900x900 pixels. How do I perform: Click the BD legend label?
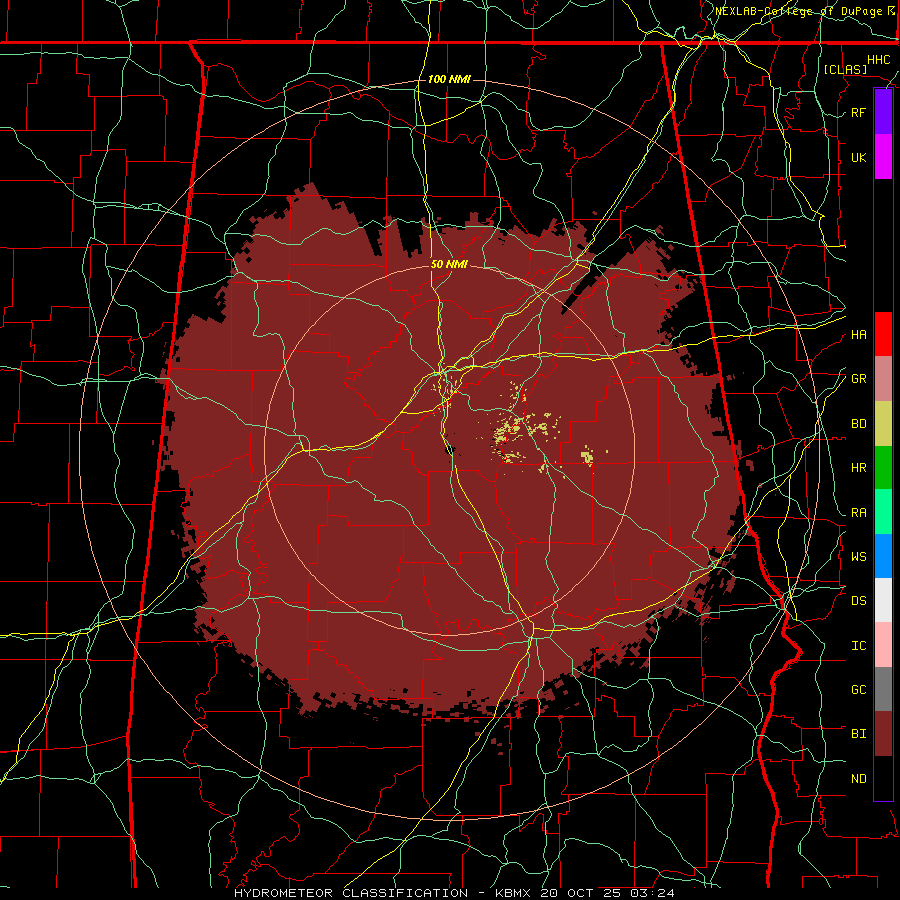(x=858, y=424)
